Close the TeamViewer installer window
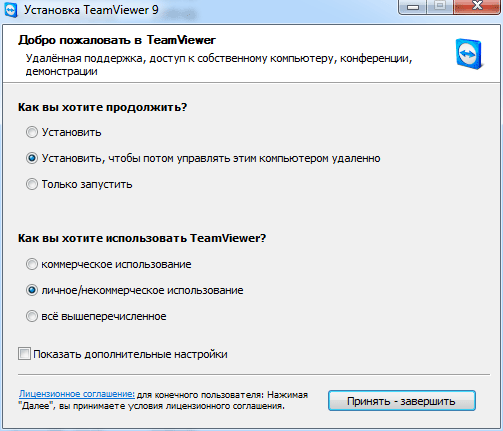Viewport: 503px width, 431px height. tap(477, 6)
